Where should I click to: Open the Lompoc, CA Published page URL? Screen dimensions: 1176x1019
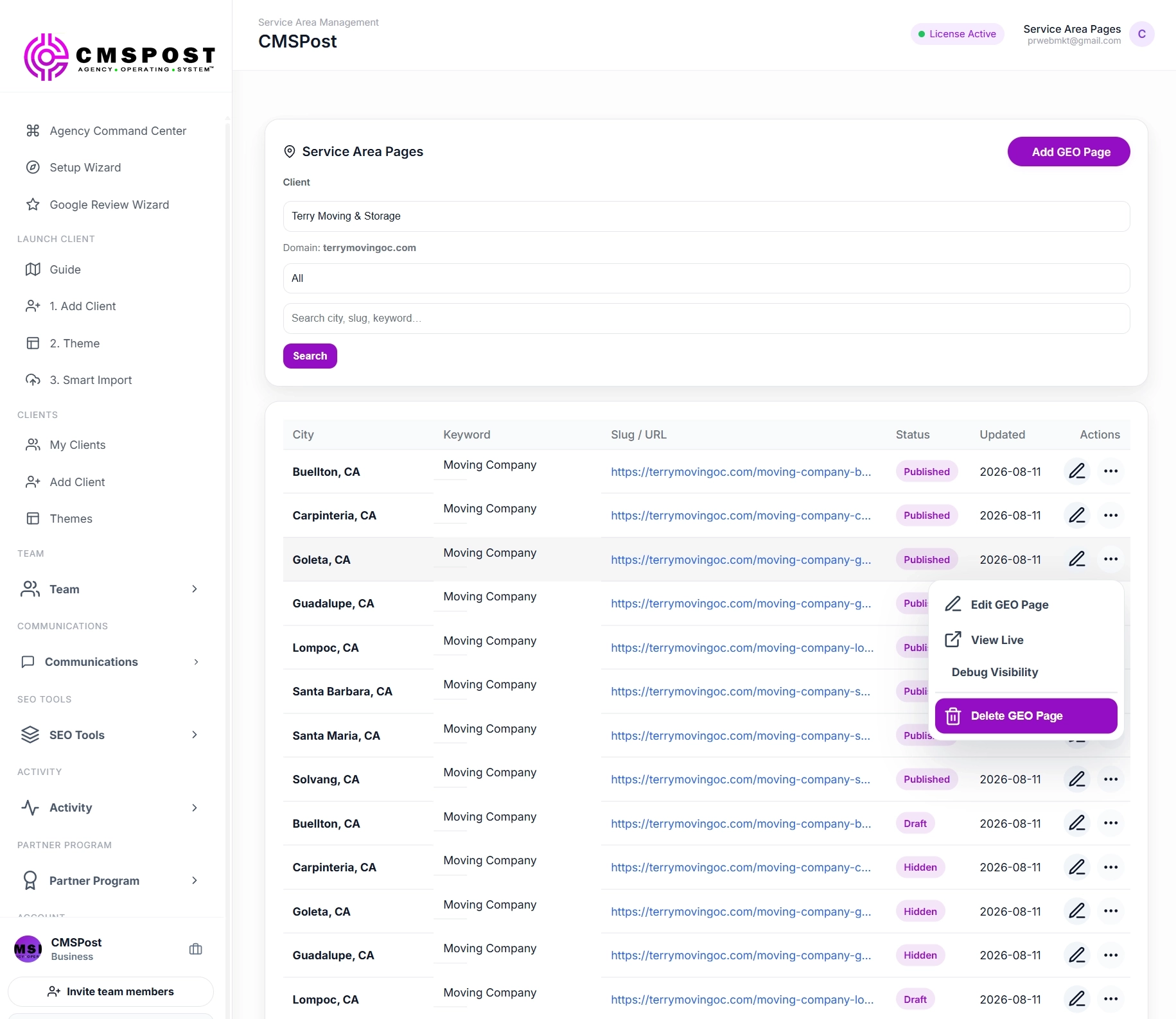pos(742,648)
